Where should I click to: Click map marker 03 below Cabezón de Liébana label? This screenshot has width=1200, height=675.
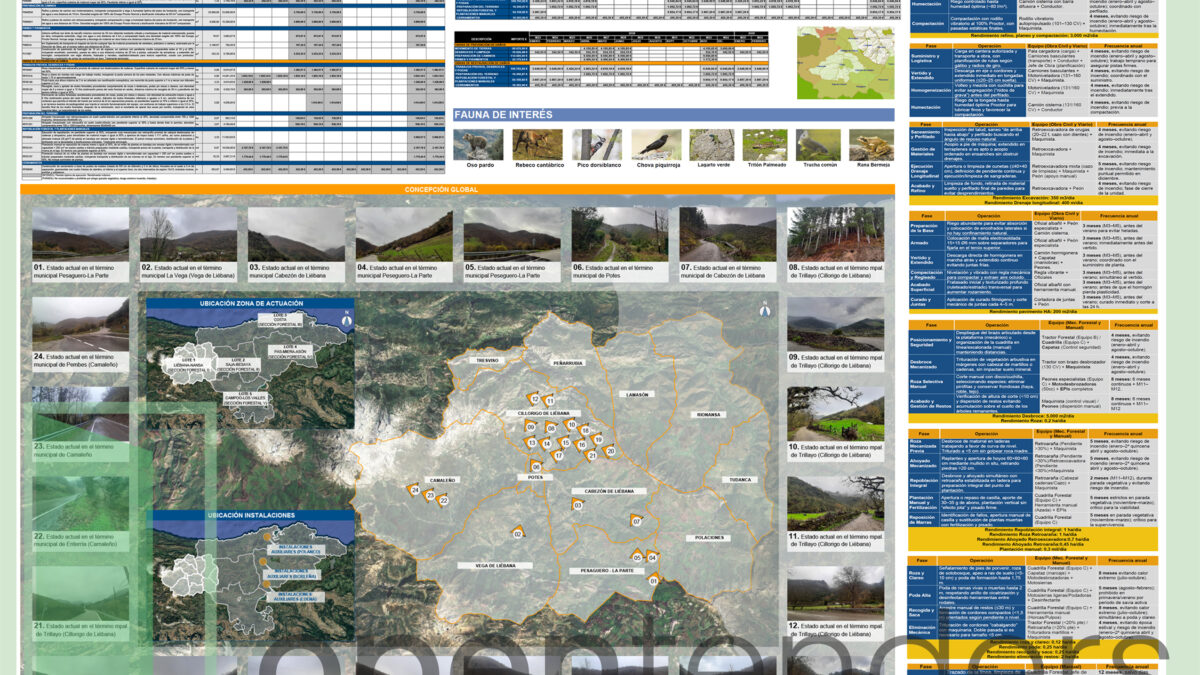point(577,504)
